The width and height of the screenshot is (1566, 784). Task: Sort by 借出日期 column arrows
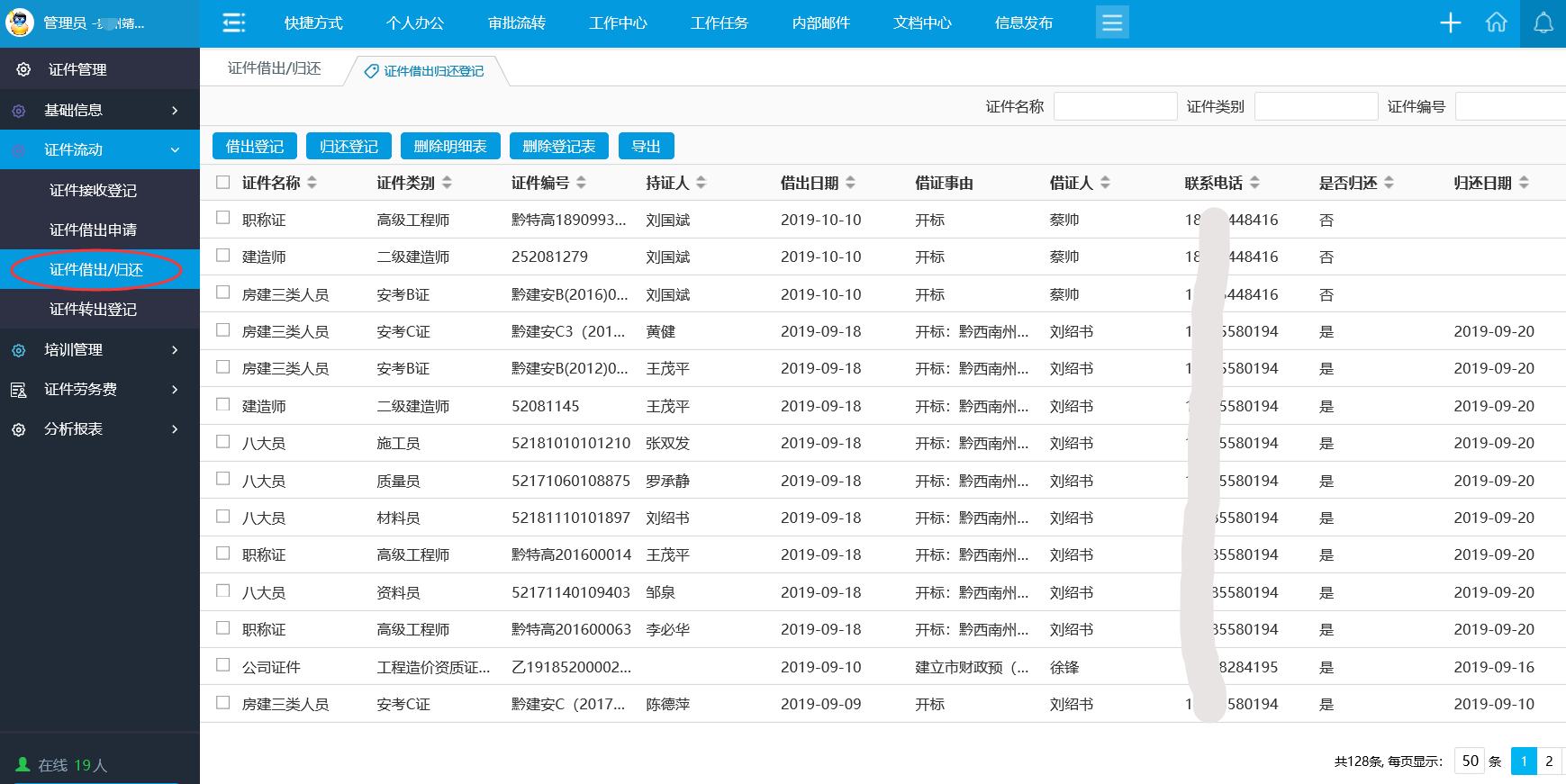850,183
